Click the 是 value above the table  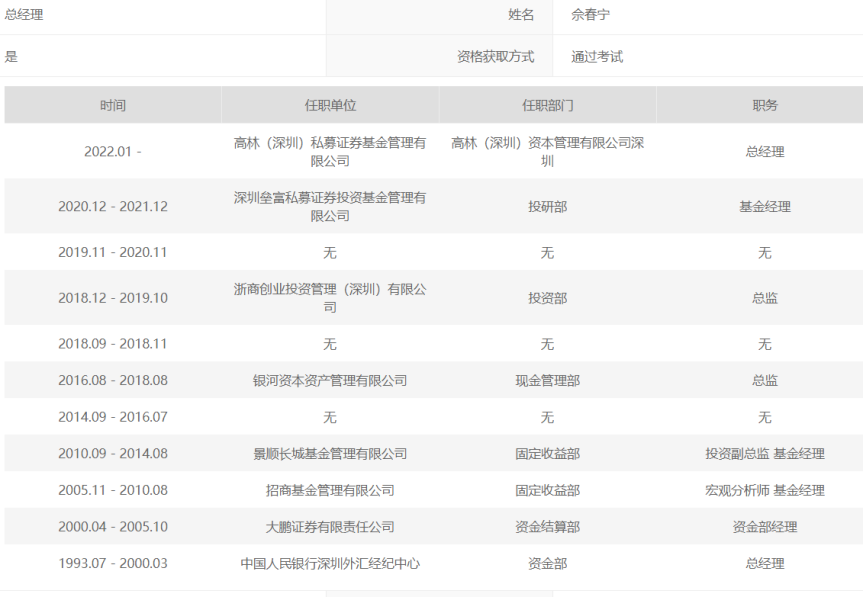click(11, 57)
